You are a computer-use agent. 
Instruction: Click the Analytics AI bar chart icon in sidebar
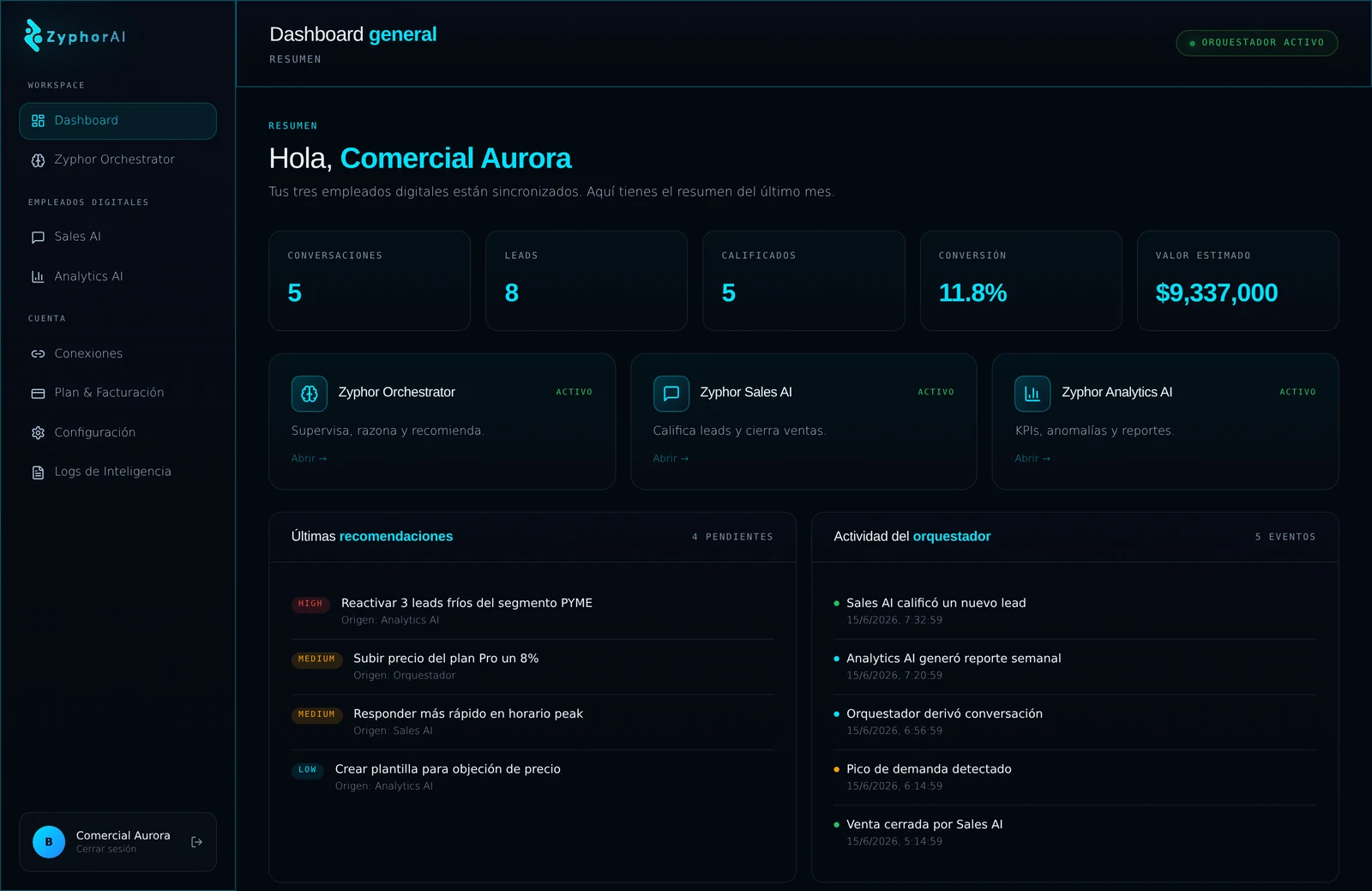click(38, 277)
